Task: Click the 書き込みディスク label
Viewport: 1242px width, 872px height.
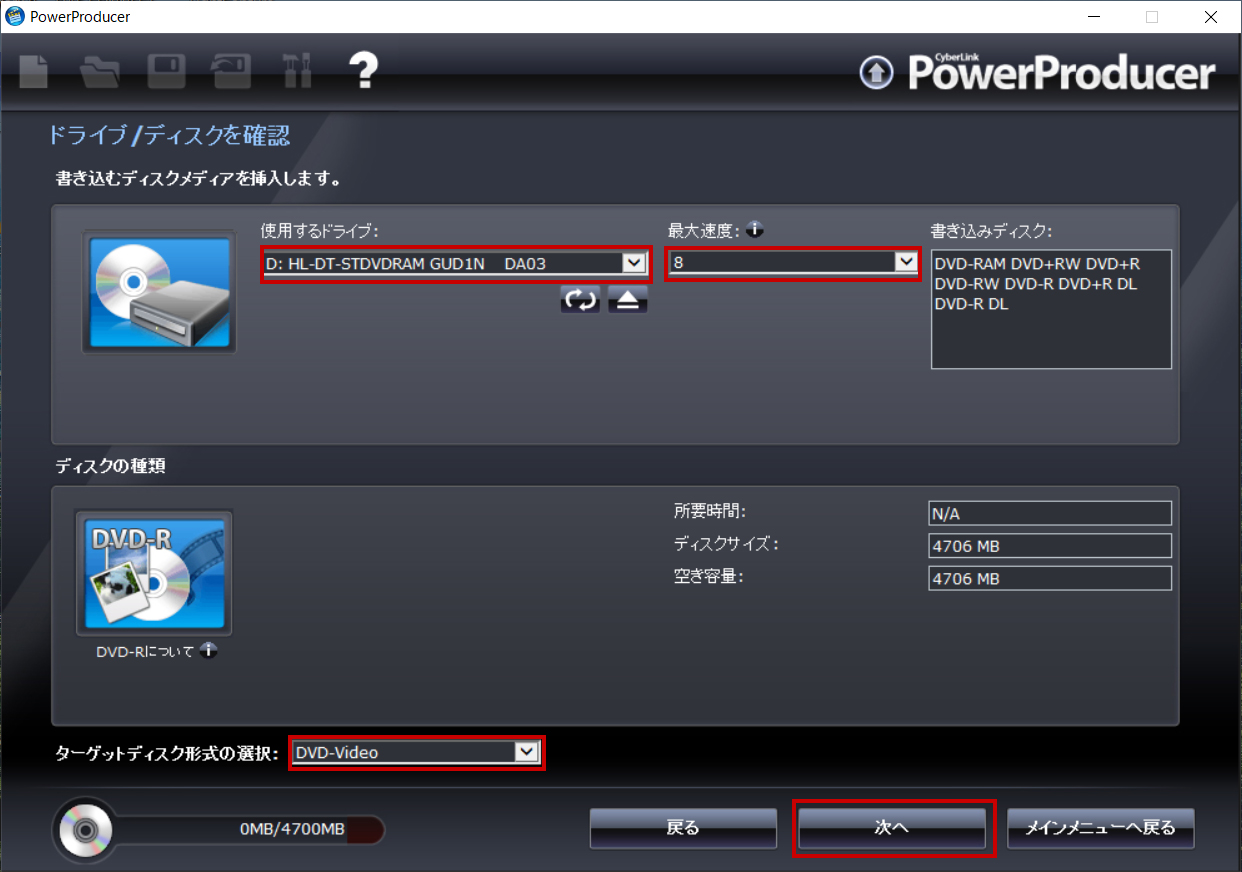Action: 991,231
